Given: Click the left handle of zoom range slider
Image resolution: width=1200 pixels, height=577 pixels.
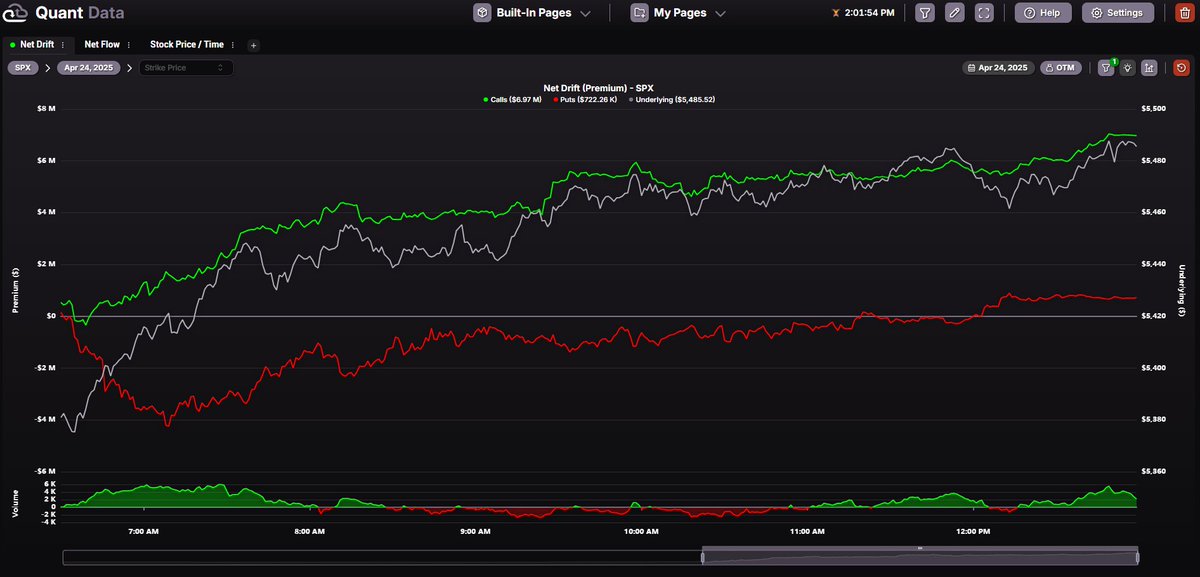Looking at the screenshot, I should point(702,557).
